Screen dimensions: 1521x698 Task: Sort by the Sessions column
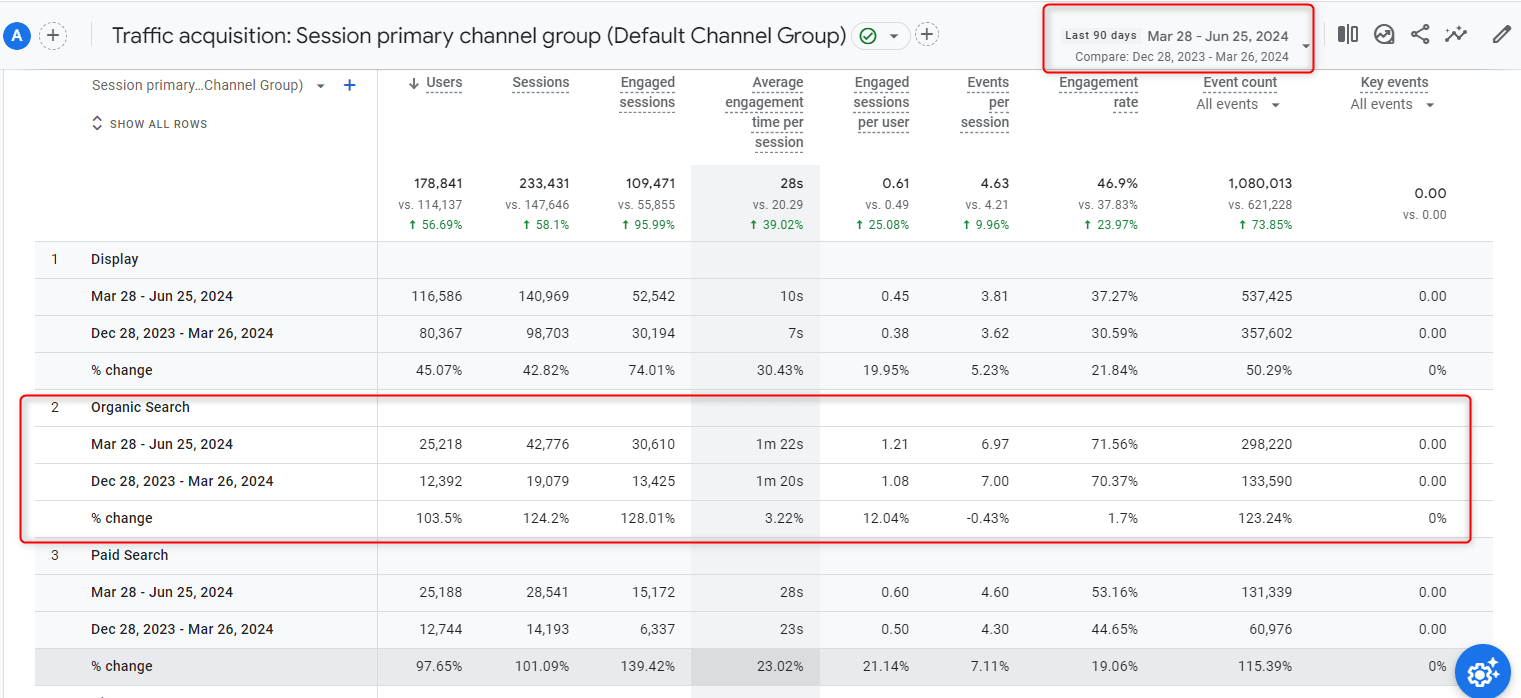pyautogui.click(x=541, y=83)
